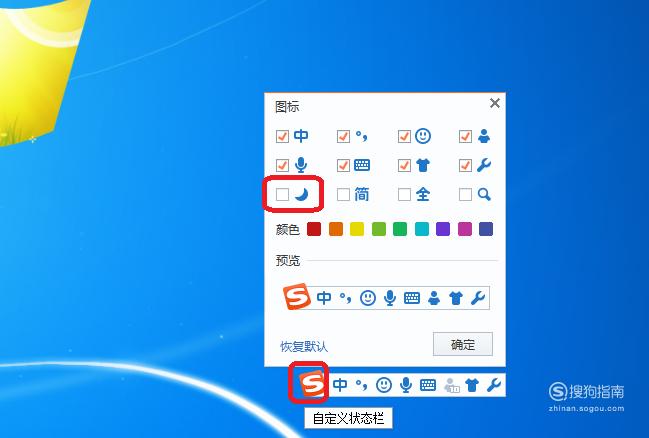Close the 图标 customization dialog
This screenshot has height=438, width=649.
tap(495, 103)
